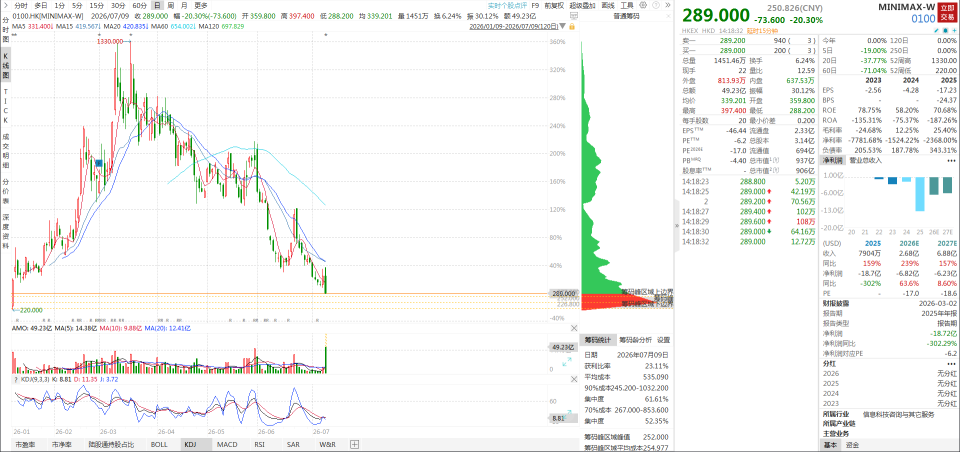960x452 pixels.
Task: Click the orange lock icon beside date range
Action: 572,26
